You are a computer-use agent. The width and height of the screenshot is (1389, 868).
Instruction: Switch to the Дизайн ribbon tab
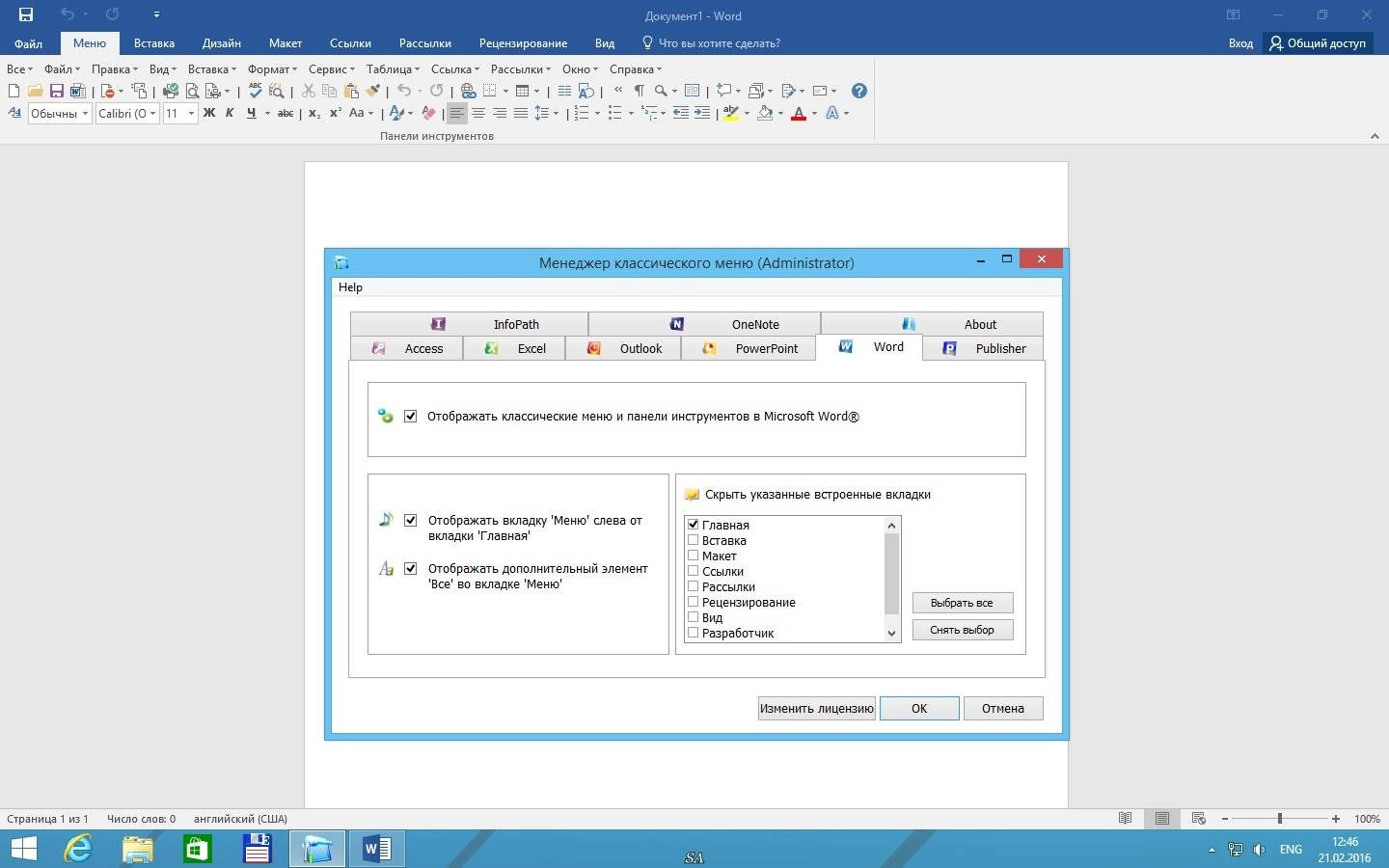[x=222, y=43]
